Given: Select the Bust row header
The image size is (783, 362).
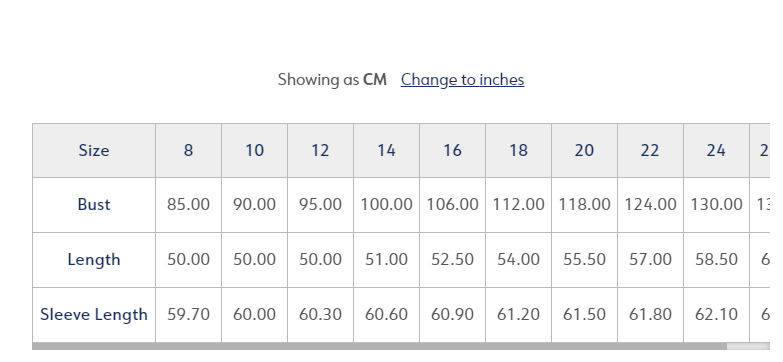Looking at the screenshot, I should point(94,205).
